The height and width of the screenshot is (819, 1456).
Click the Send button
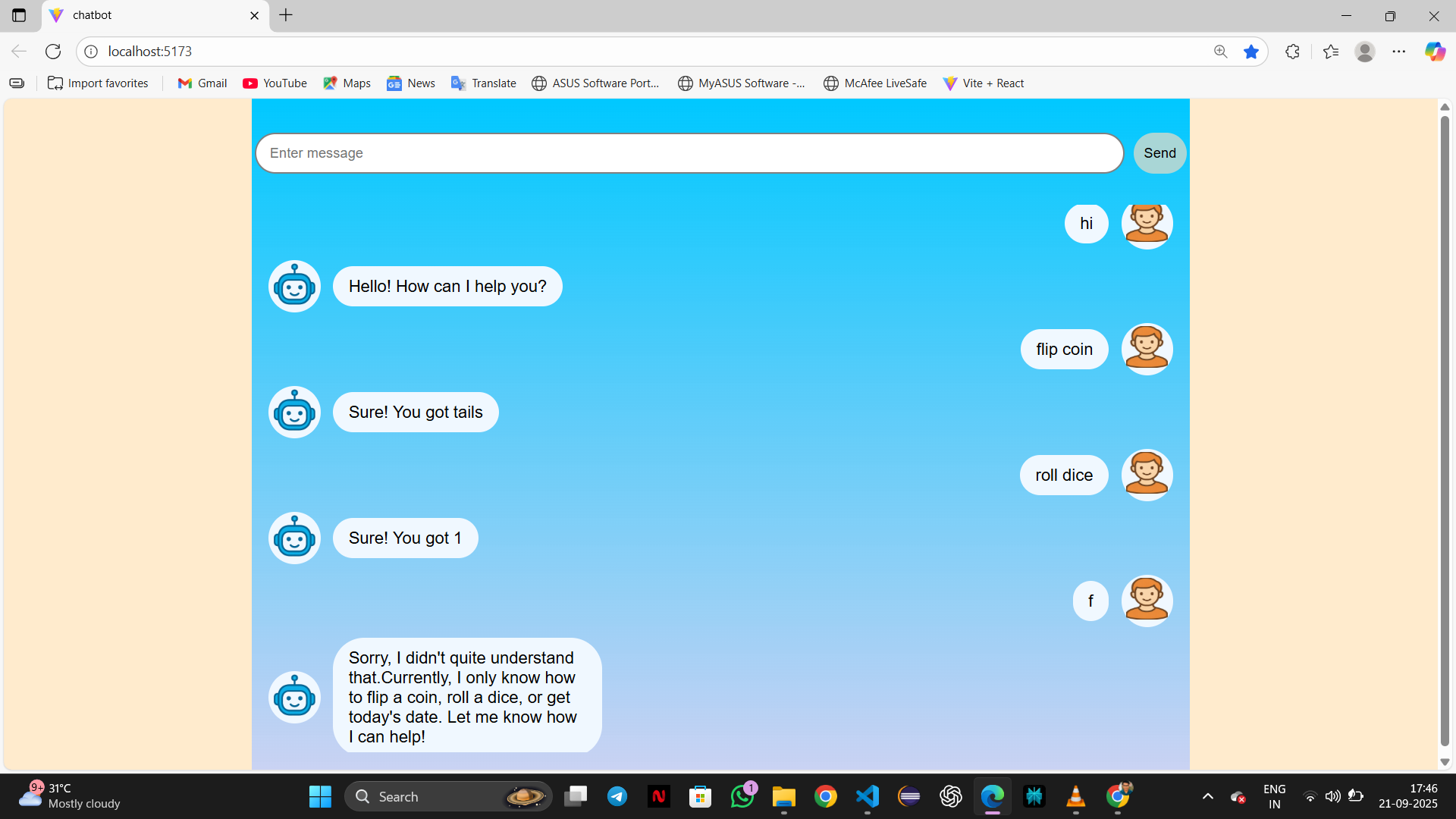[x=1159, y=152]
